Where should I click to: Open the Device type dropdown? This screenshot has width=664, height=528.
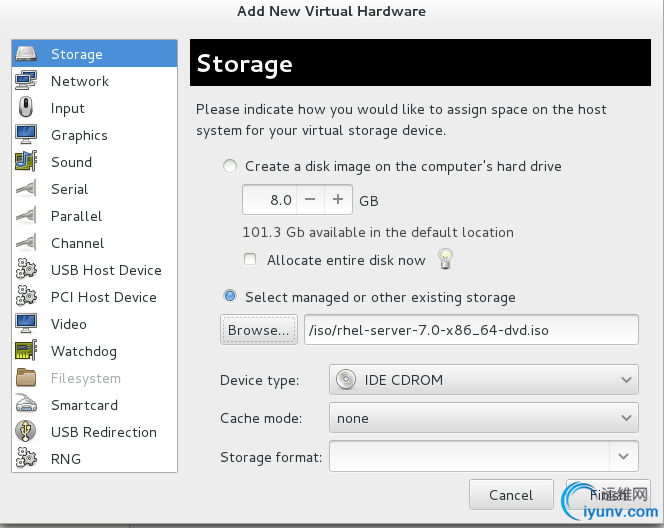click(483, 380)
